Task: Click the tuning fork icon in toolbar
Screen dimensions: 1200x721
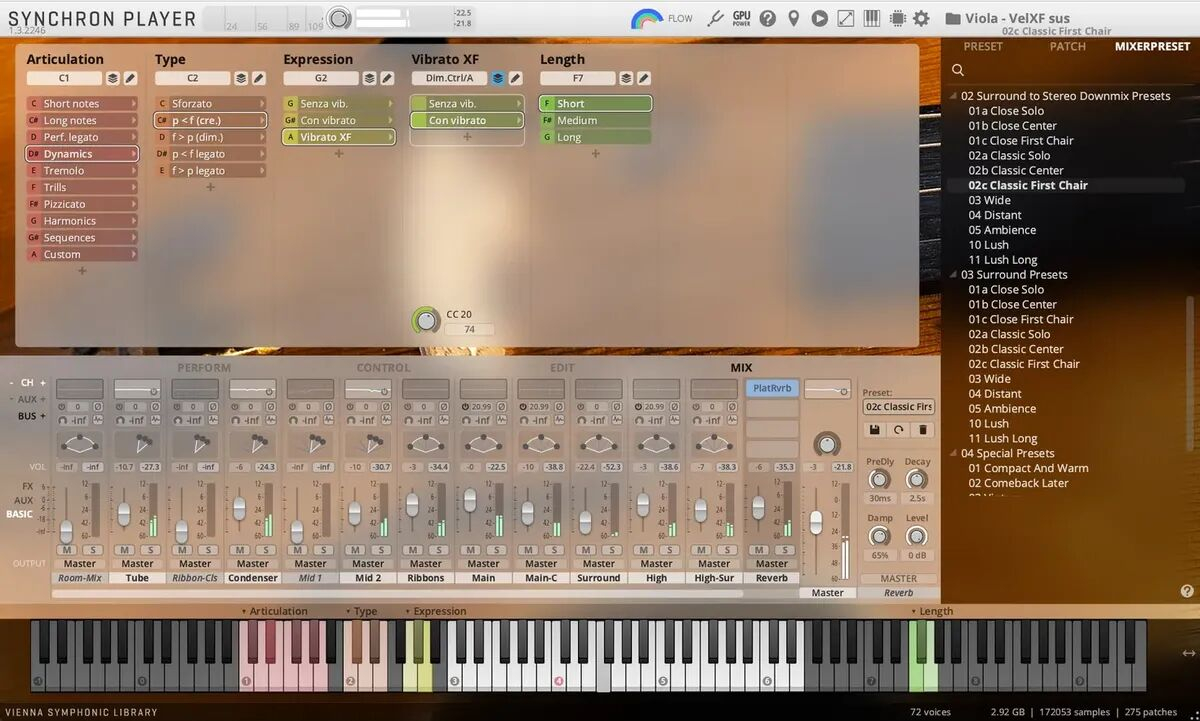Action: [x=715, y=18]
